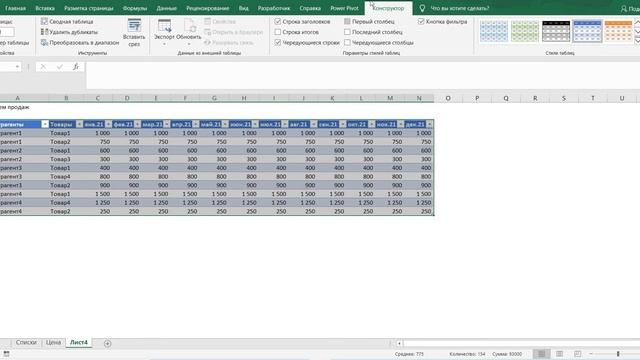Enable Чередующиеся столбцы checkbox
Image resolution: width=640 pixels, height=360 pixels.
tap(347, 42)
